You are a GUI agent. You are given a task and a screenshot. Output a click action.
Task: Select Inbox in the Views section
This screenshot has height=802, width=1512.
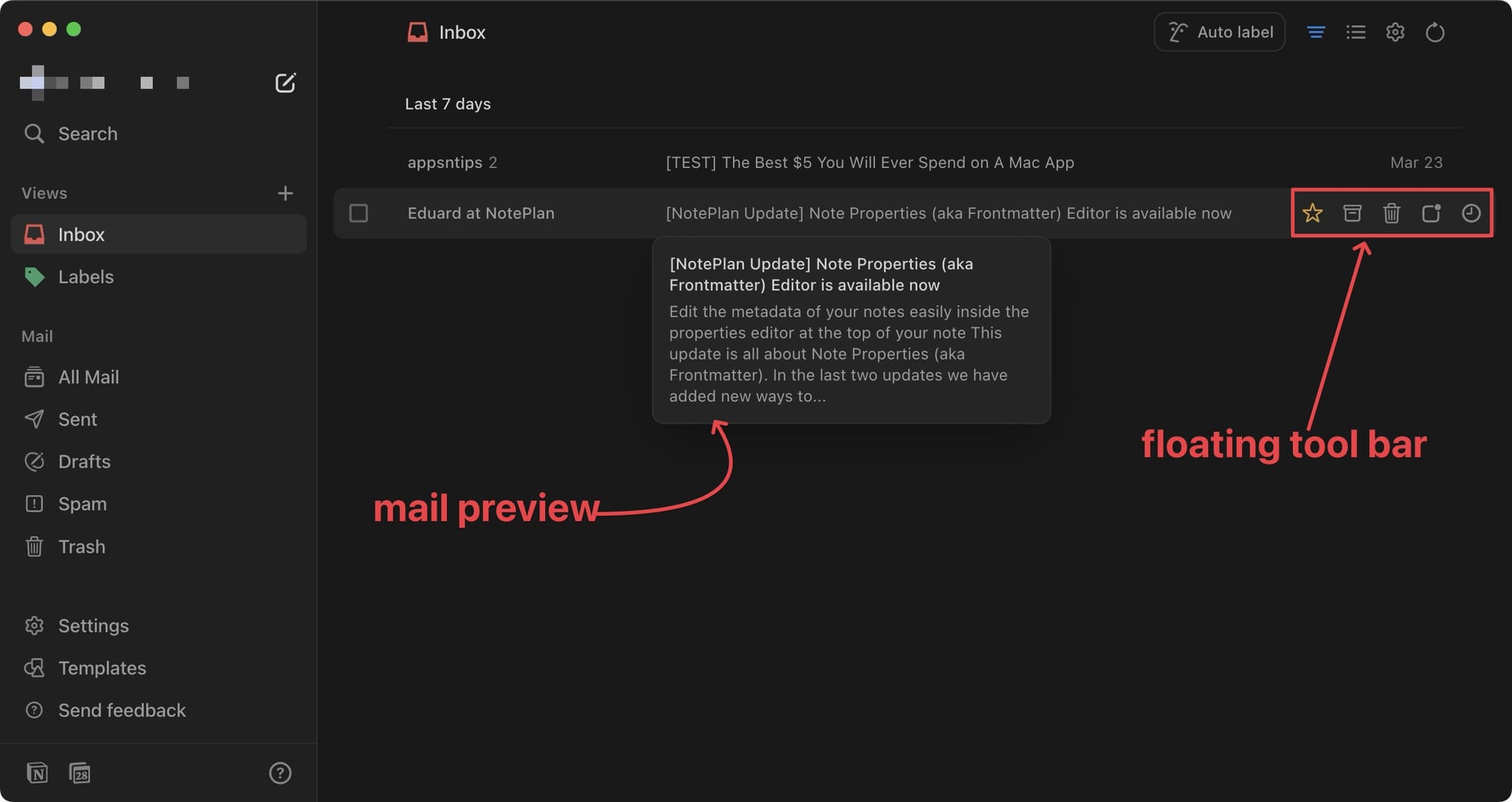pos(159,234)
